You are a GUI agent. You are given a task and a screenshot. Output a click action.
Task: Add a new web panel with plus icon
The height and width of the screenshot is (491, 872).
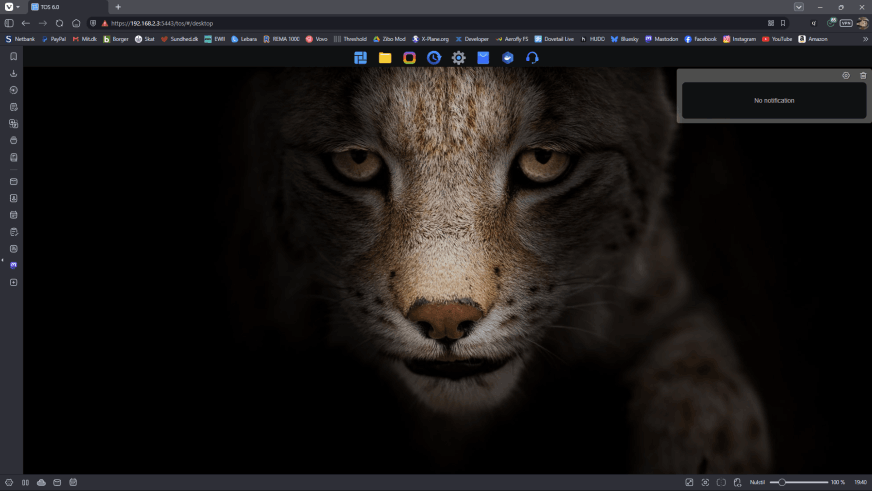coord(13,282)
